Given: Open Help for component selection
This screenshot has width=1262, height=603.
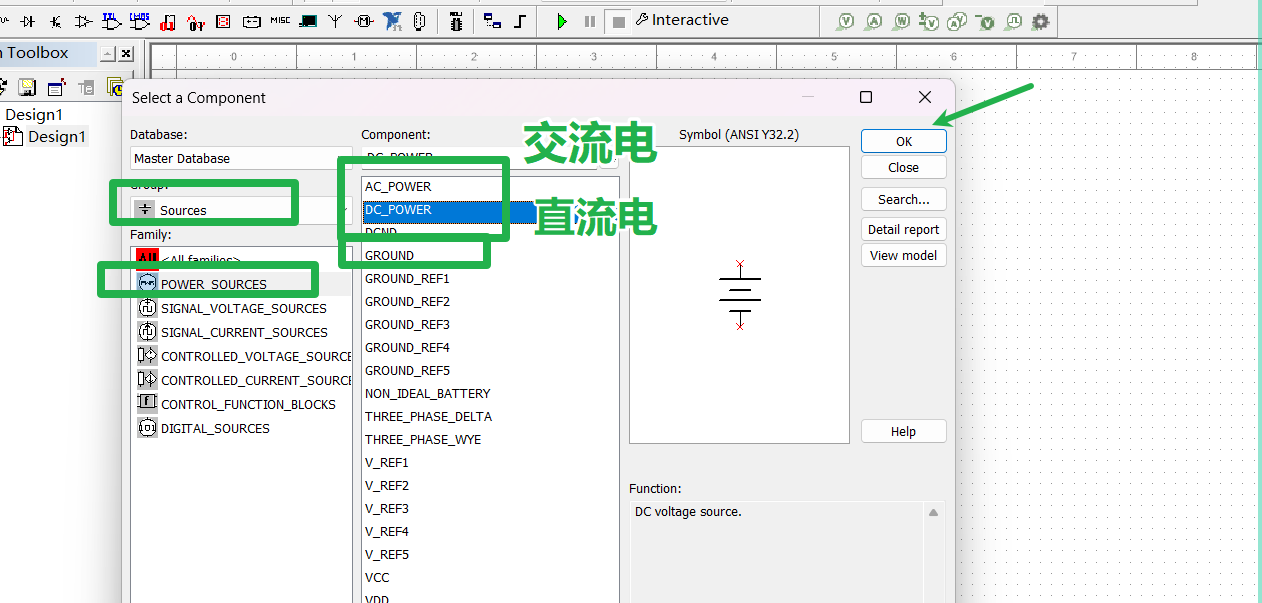Looking at the screenshot, I should [903, 431].
